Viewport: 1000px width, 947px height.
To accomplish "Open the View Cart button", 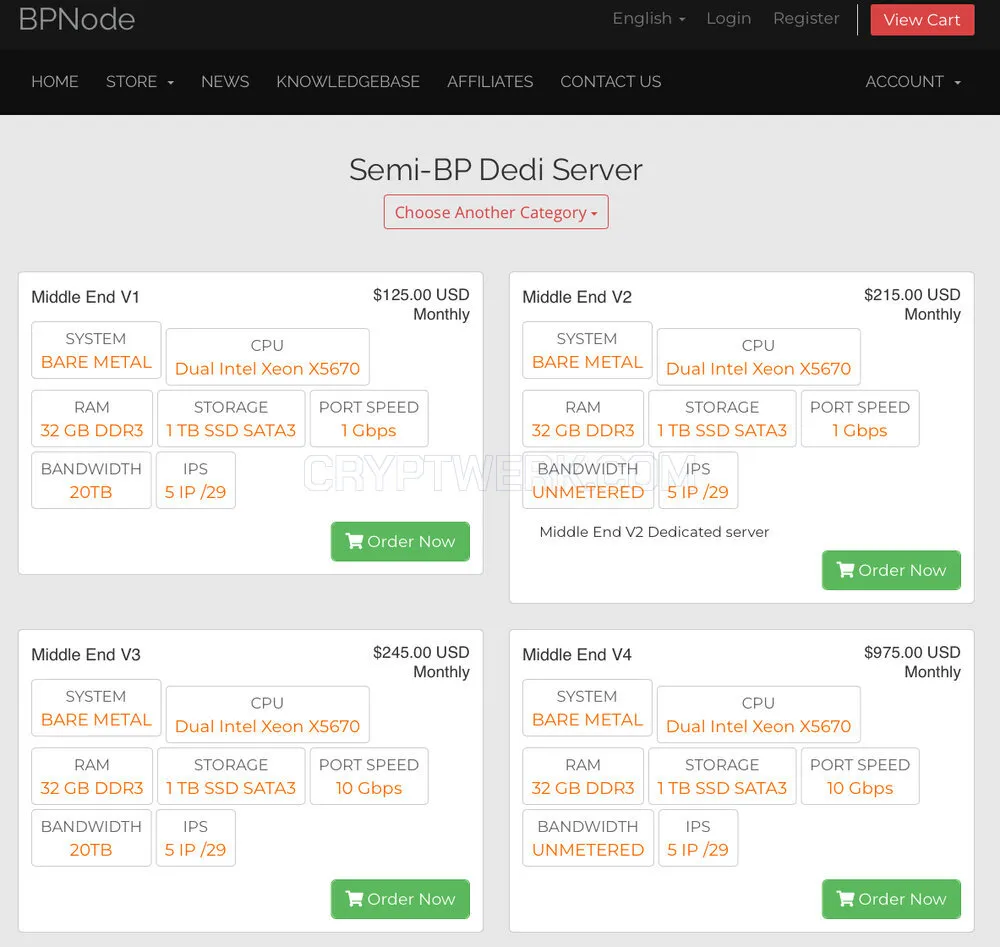I will (x=922, y=20).
